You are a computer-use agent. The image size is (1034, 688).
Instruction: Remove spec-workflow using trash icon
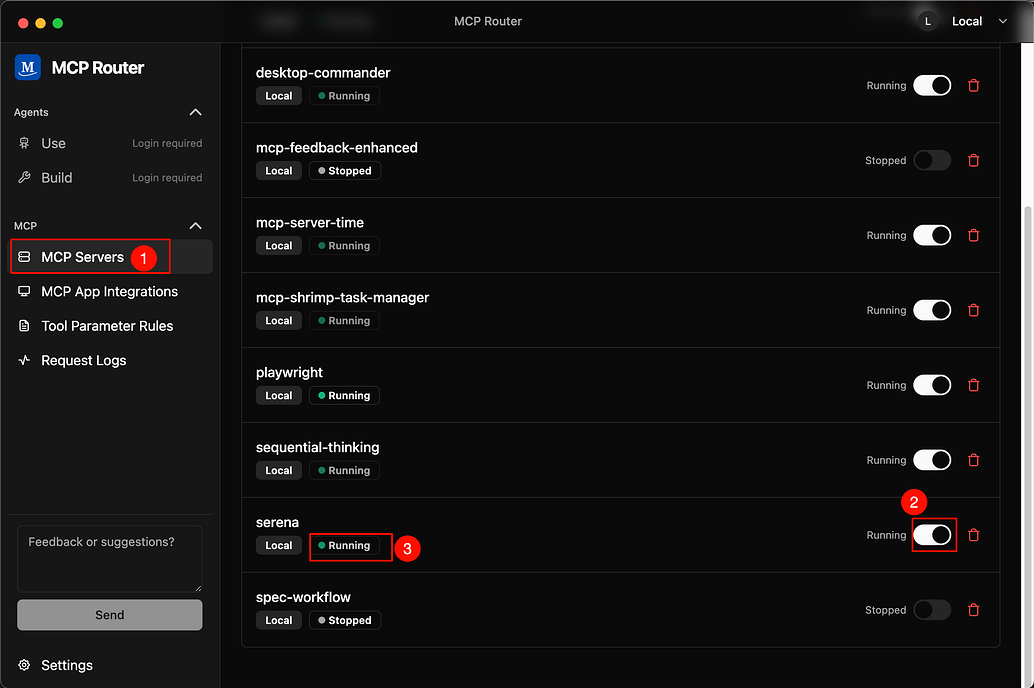coord(973,610)
